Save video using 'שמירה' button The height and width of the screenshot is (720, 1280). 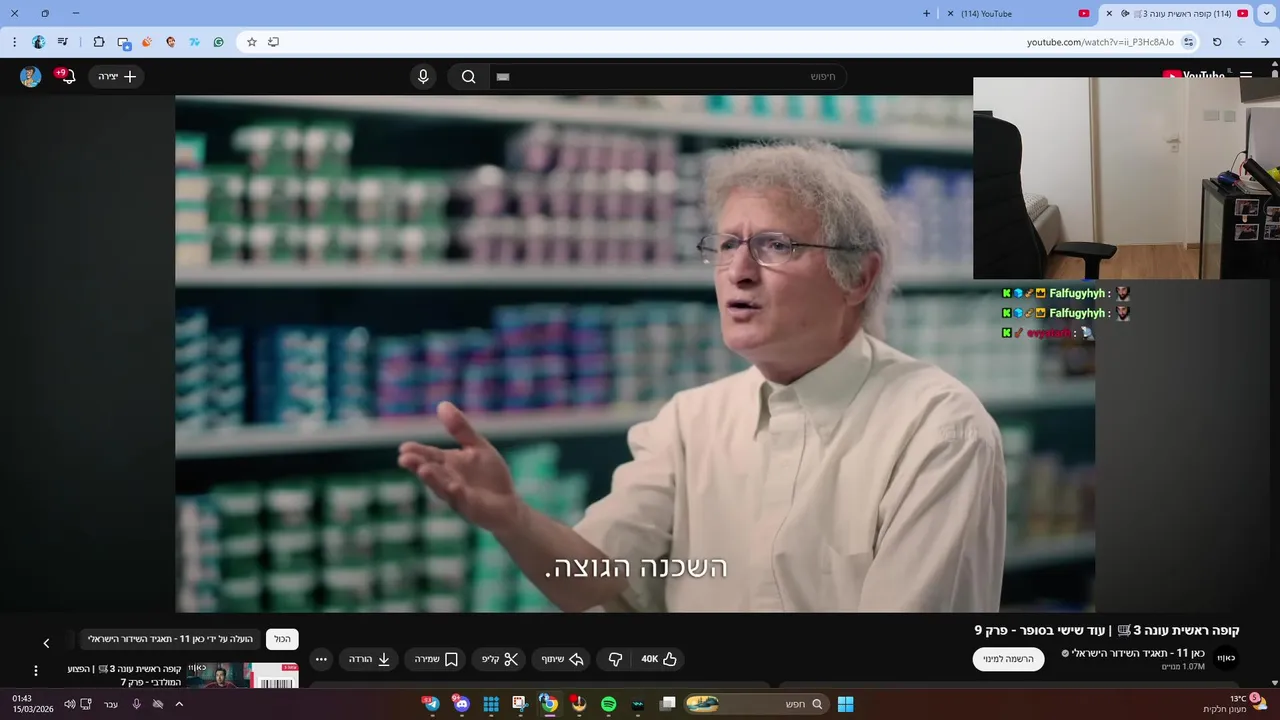(x=436, y=659)
